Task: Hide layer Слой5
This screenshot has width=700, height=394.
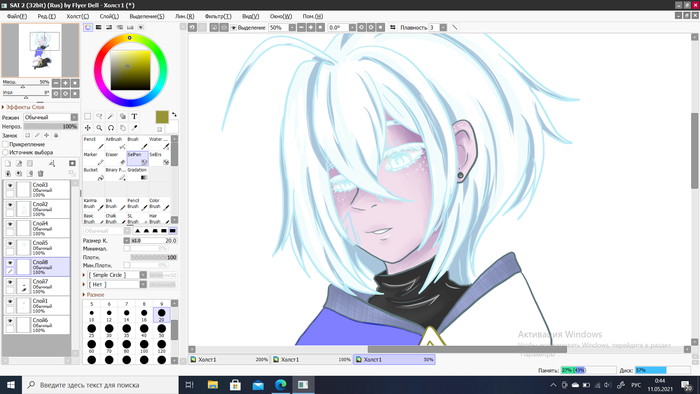Action: (10, 244)
